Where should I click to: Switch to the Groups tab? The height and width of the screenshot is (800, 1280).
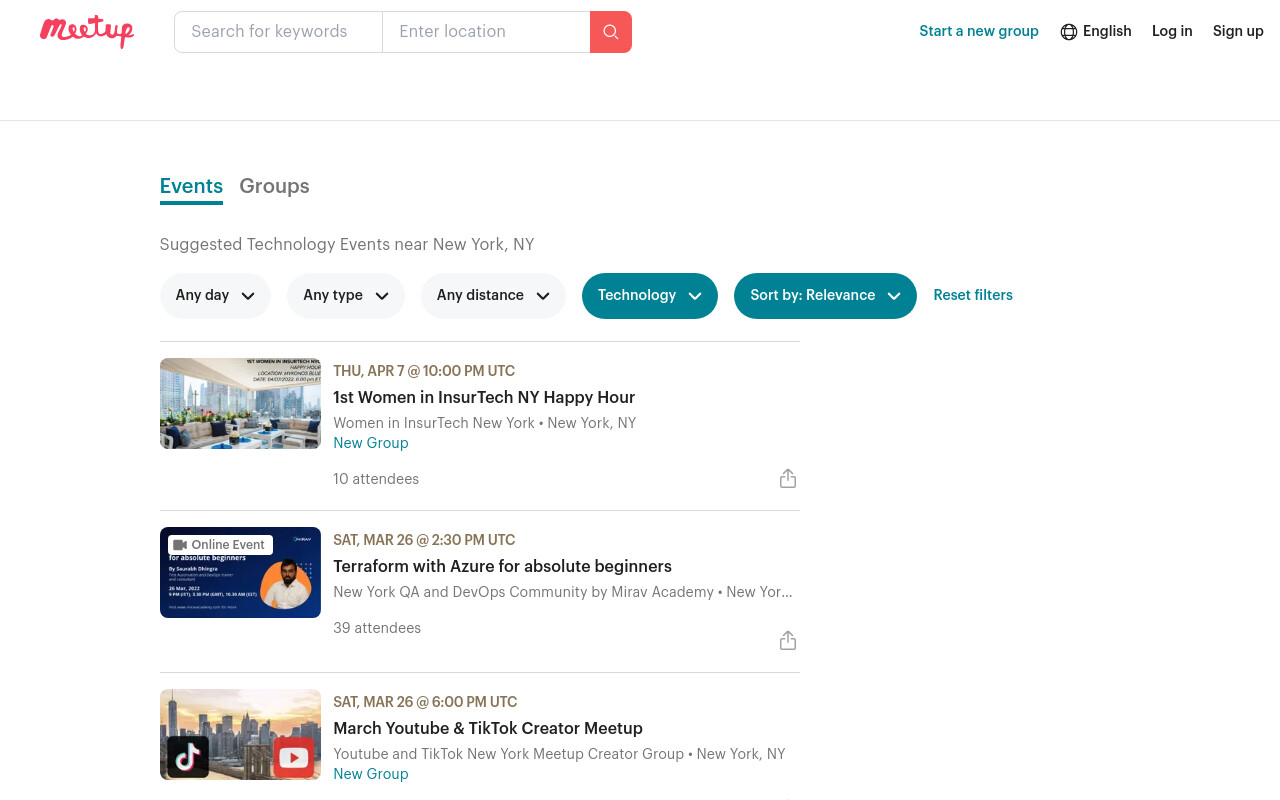[x=274, y=187]
